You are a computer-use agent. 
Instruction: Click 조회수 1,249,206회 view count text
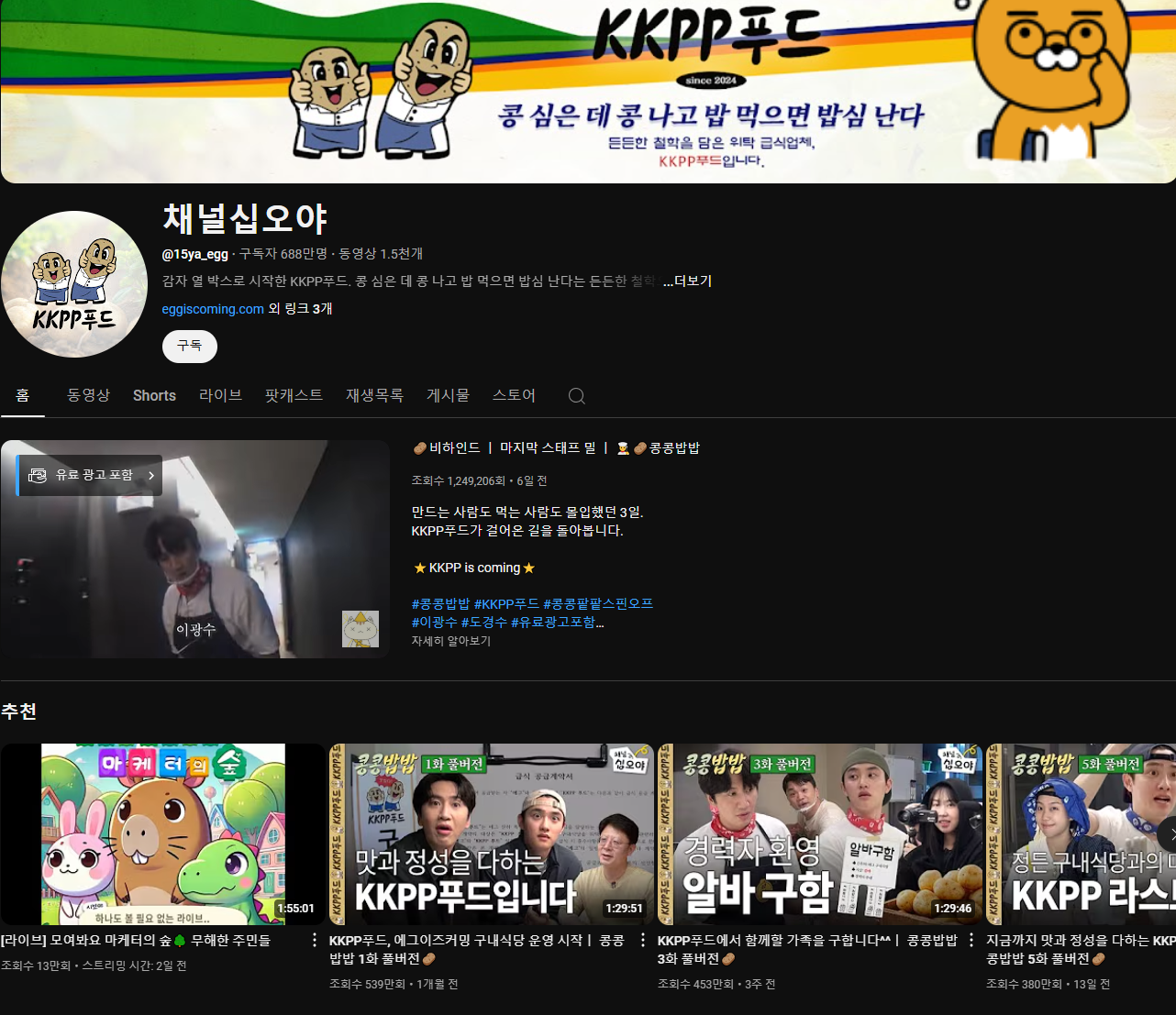pos(459,481)
